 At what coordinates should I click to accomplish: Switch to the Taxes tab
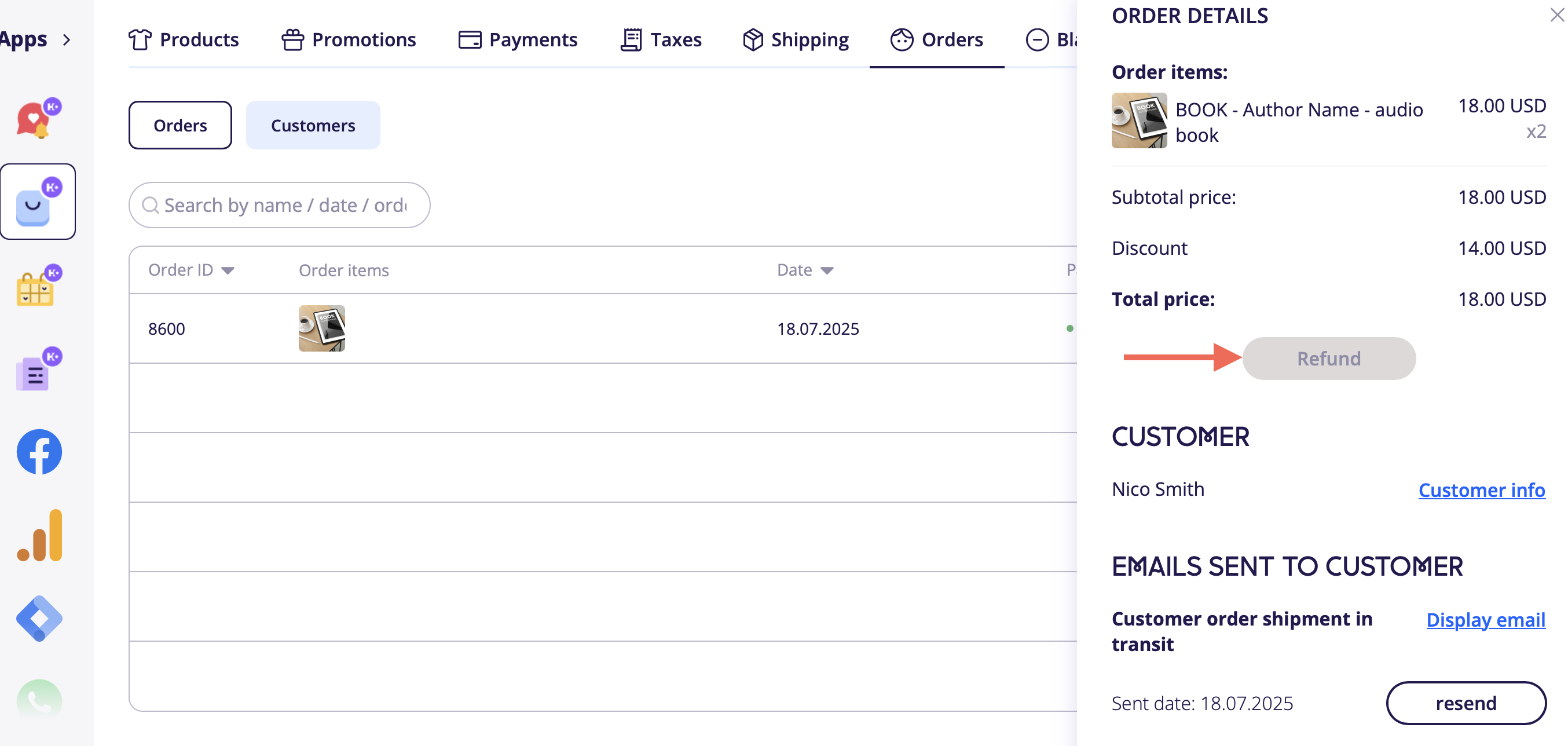(x=661, y=39)
